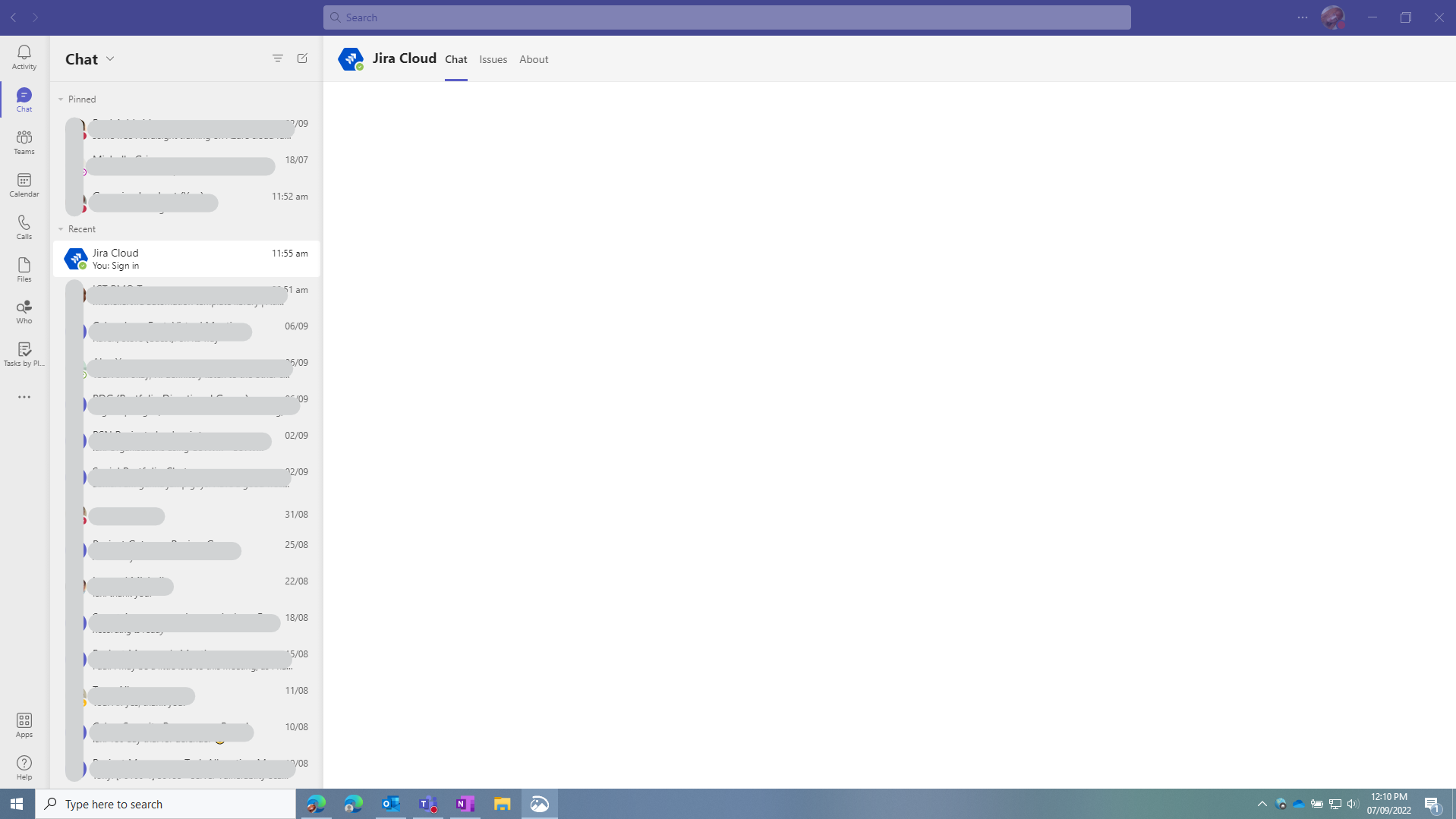Open the Apps store

tap(24, 725)
